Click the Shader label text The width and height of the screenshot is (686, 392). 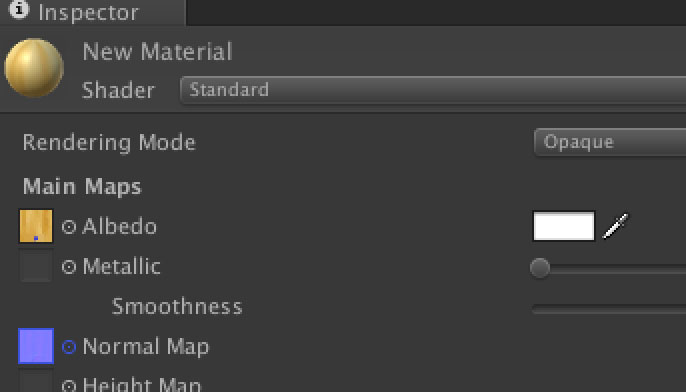[118, 91]
